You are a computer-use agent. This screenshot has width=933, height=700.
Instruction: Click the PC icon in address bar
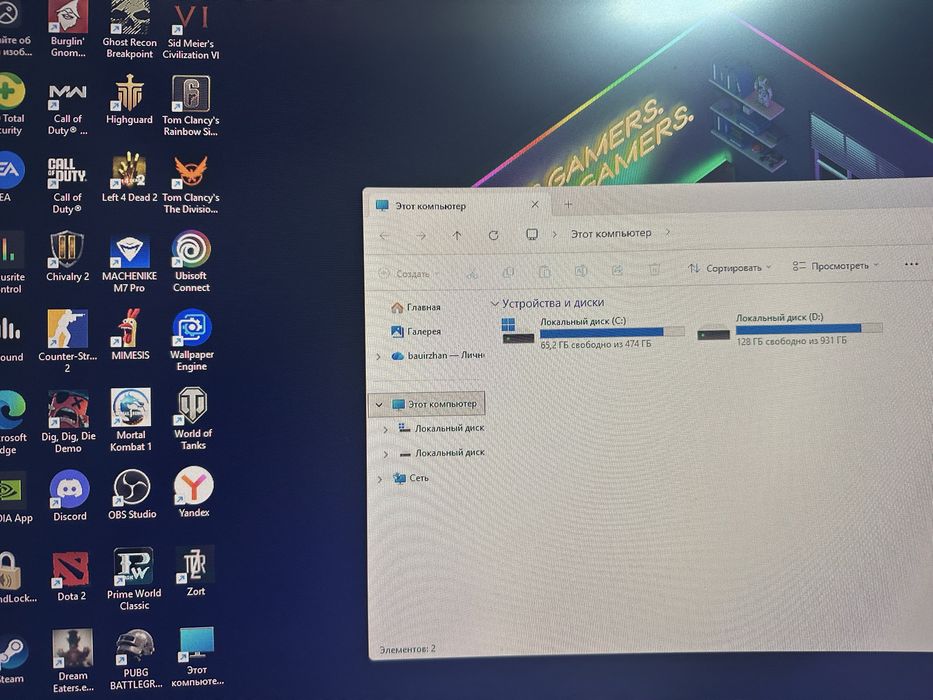tap(532, 235)
